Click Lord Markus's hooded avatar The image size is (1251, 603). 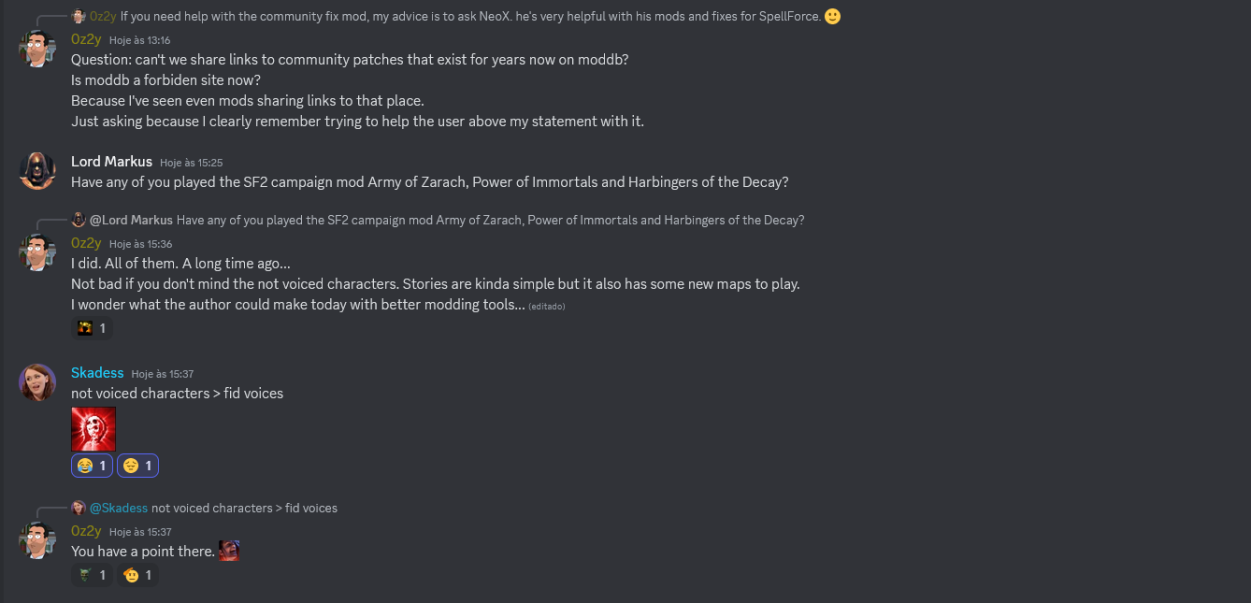(x=37, y=171)
